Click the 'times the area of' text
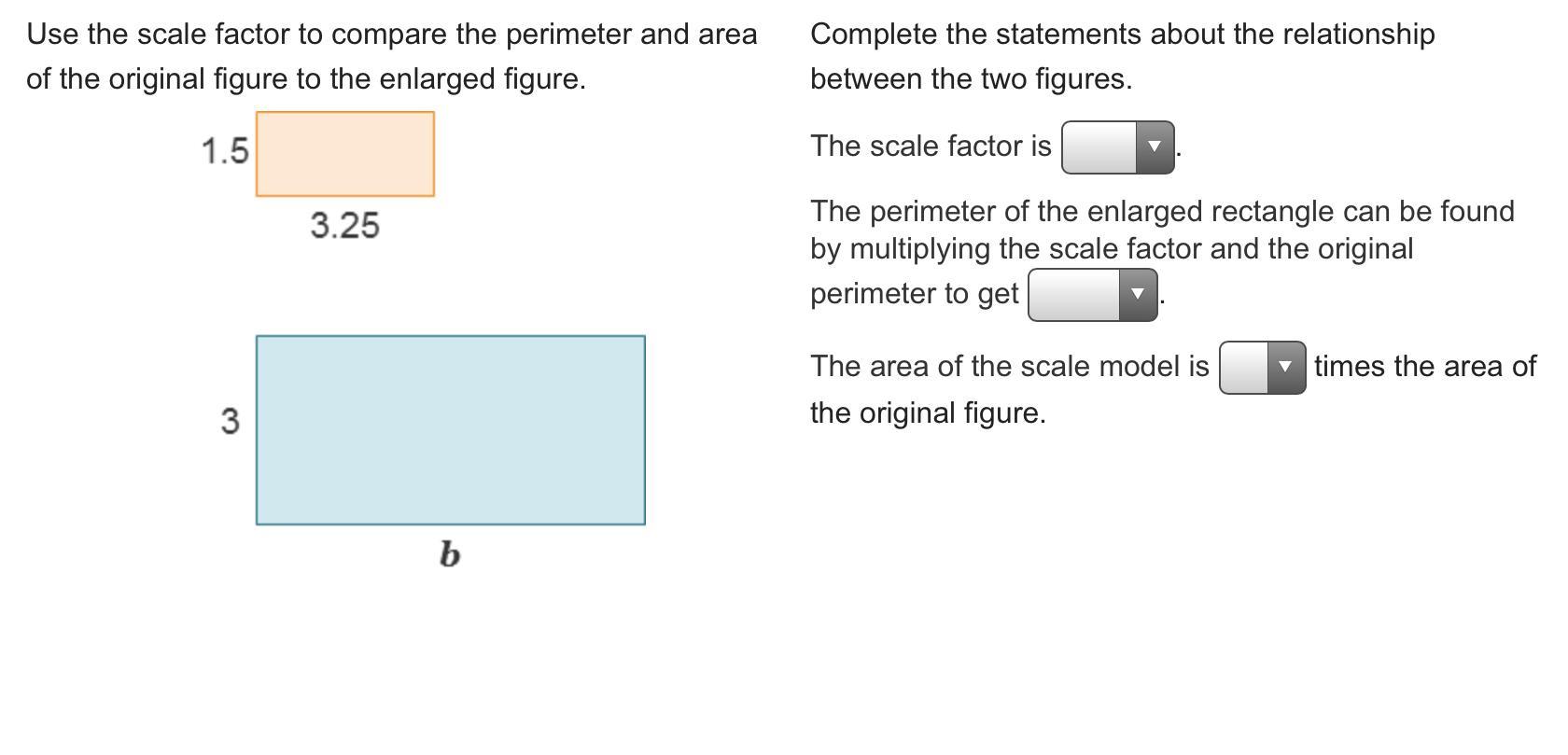 point(1424,367)
